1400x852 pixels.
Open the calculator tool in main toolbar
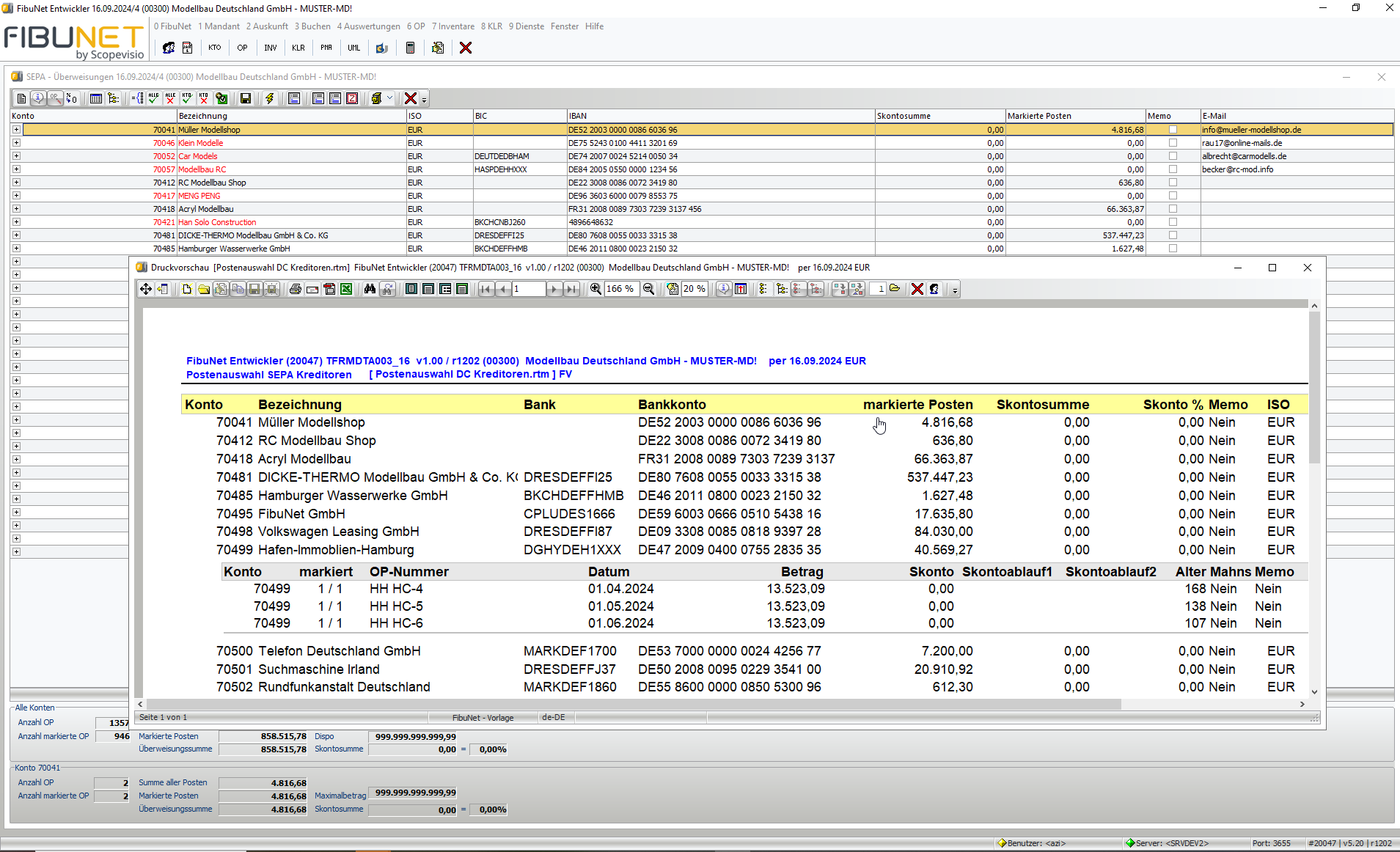click(410, 48)
